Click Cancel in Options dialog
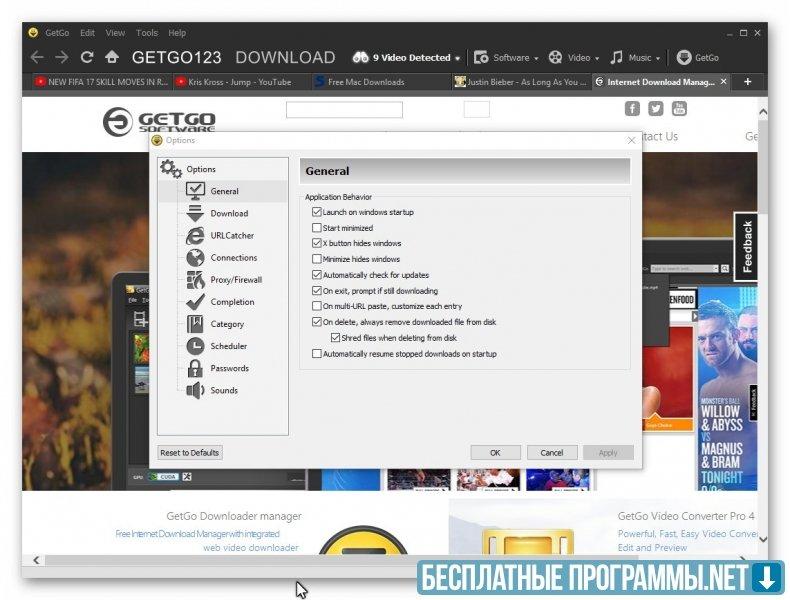This screenshot has width=790, height=600. (x=552, y=452)
